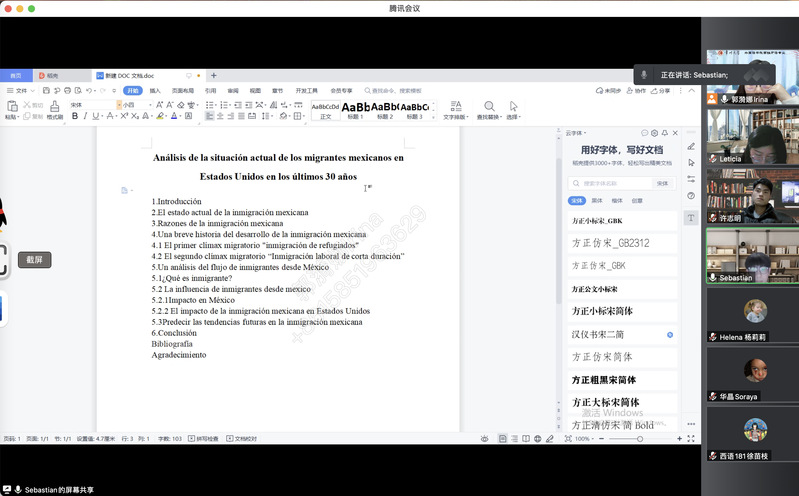The height and width of the screenshot is (496, 799).
Task: Click the 截屏 screenshot button
Action: click(x=35, y=259)
